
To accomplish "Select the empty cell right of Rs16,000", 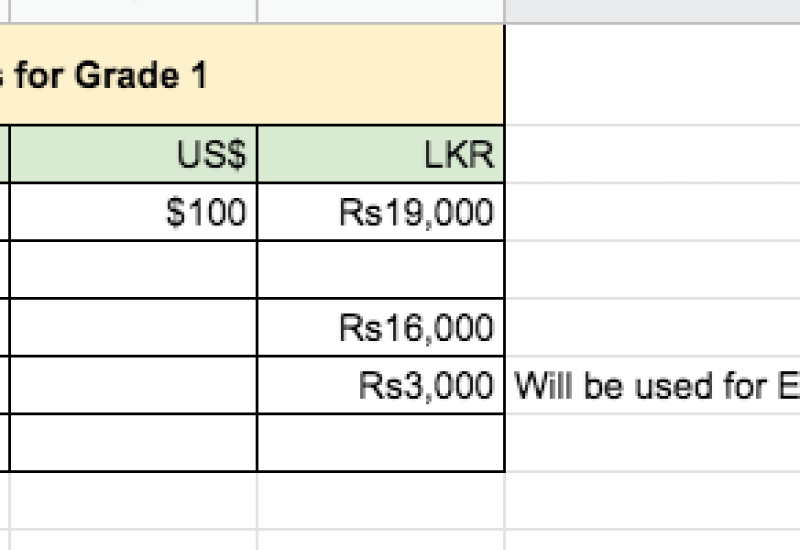I will tap(652, 327).
